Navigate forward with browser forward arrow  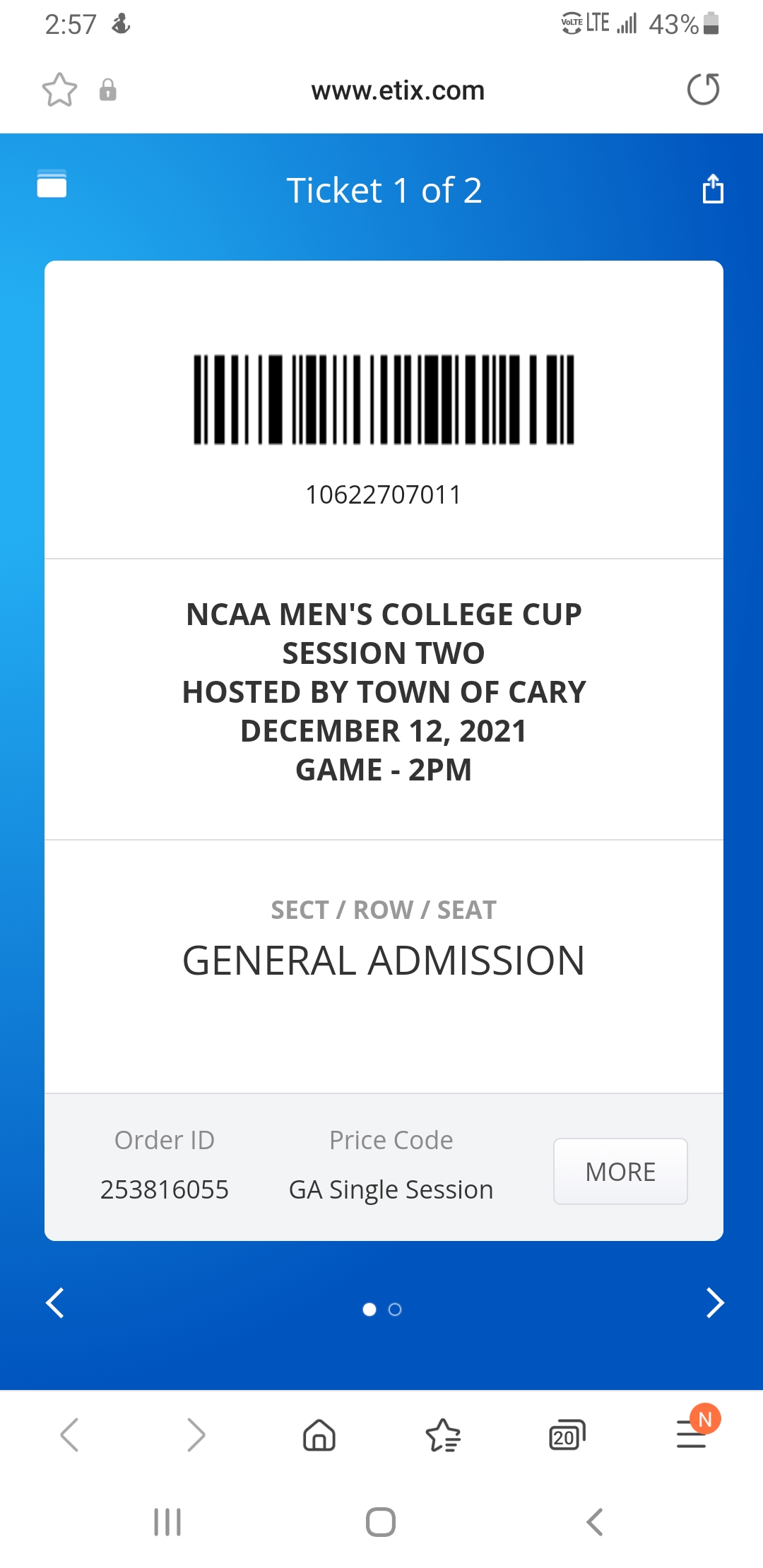(196, 1435)
